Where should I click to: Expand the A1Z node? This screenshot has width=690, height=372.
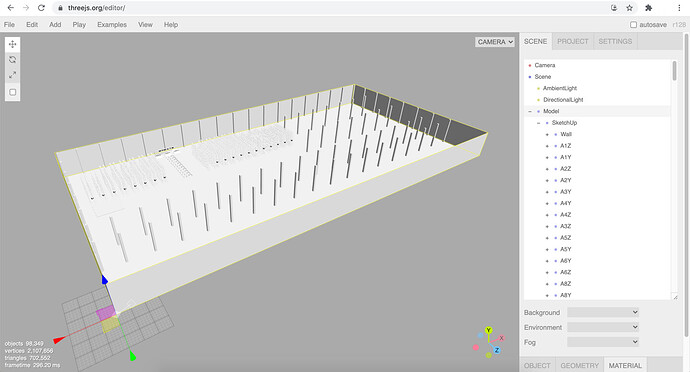(x=547, y=146)
